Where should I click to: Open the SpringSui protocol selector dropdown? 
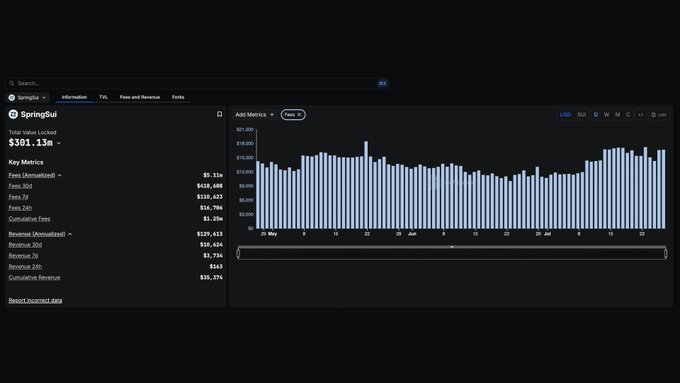point(27,98)
